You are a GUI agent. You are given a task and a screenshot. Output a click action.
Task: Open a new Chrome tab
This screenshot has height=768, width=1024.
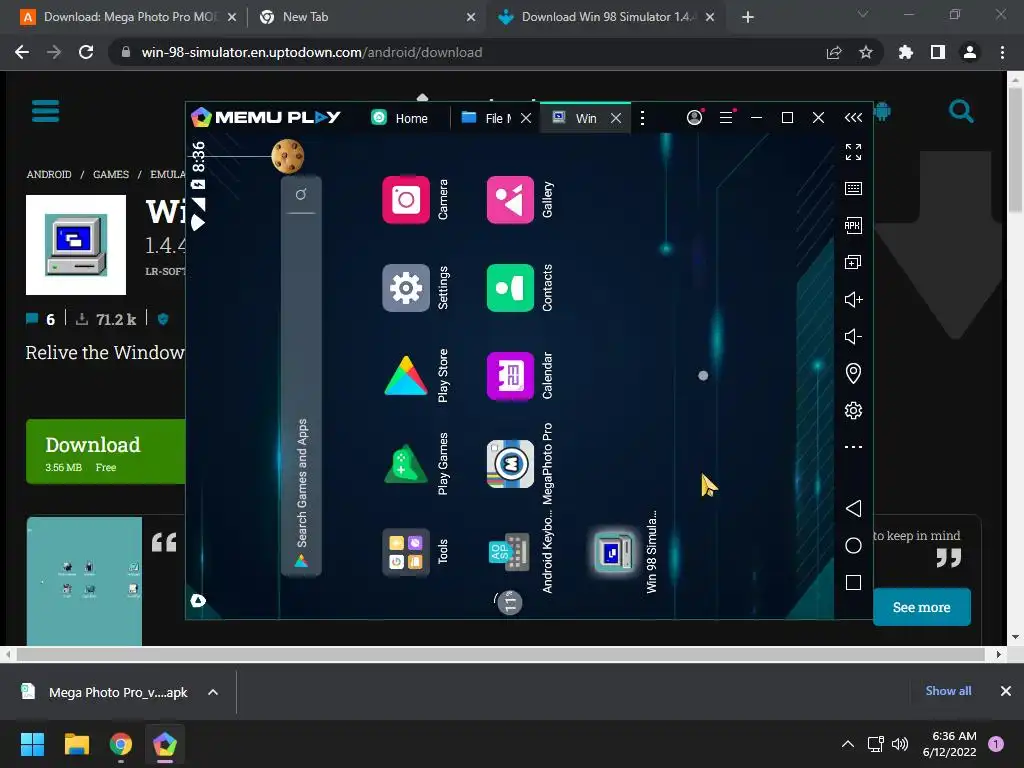coord(748,17)
